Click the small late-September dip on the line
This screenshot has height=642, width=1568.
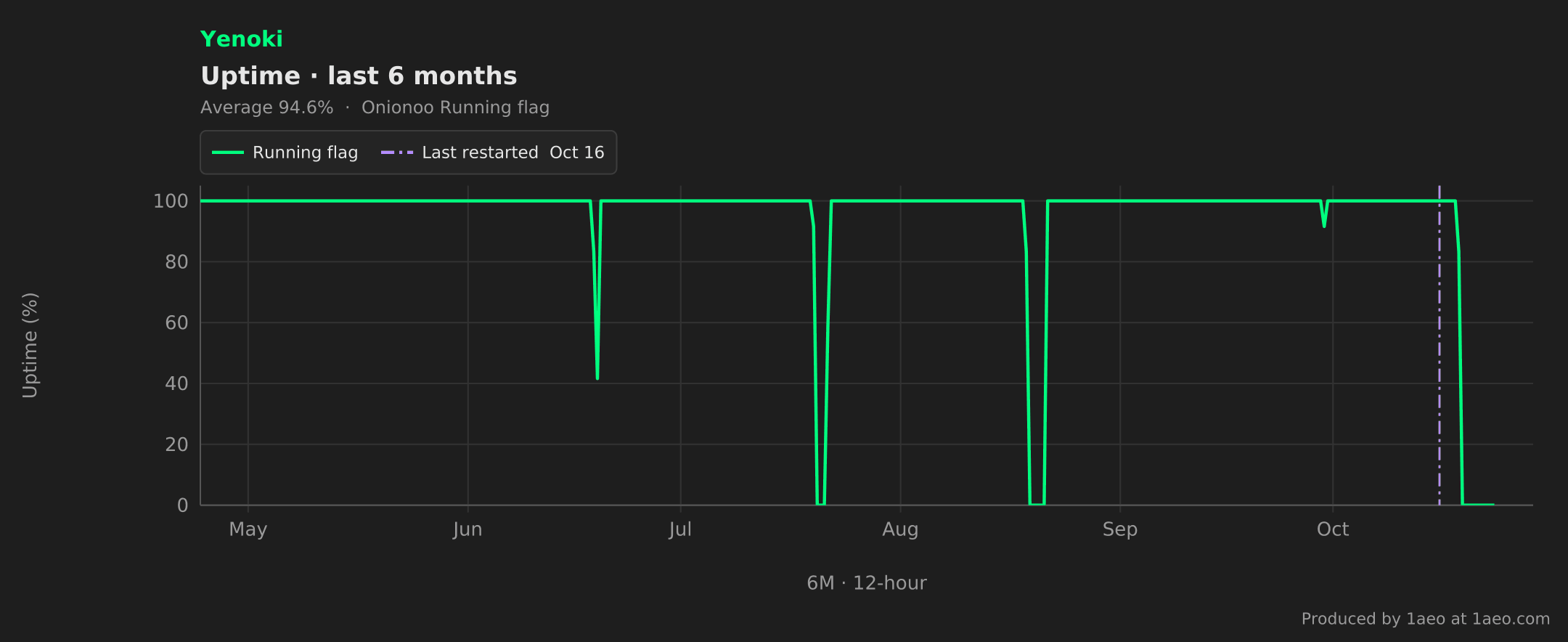pos(1324,225)
